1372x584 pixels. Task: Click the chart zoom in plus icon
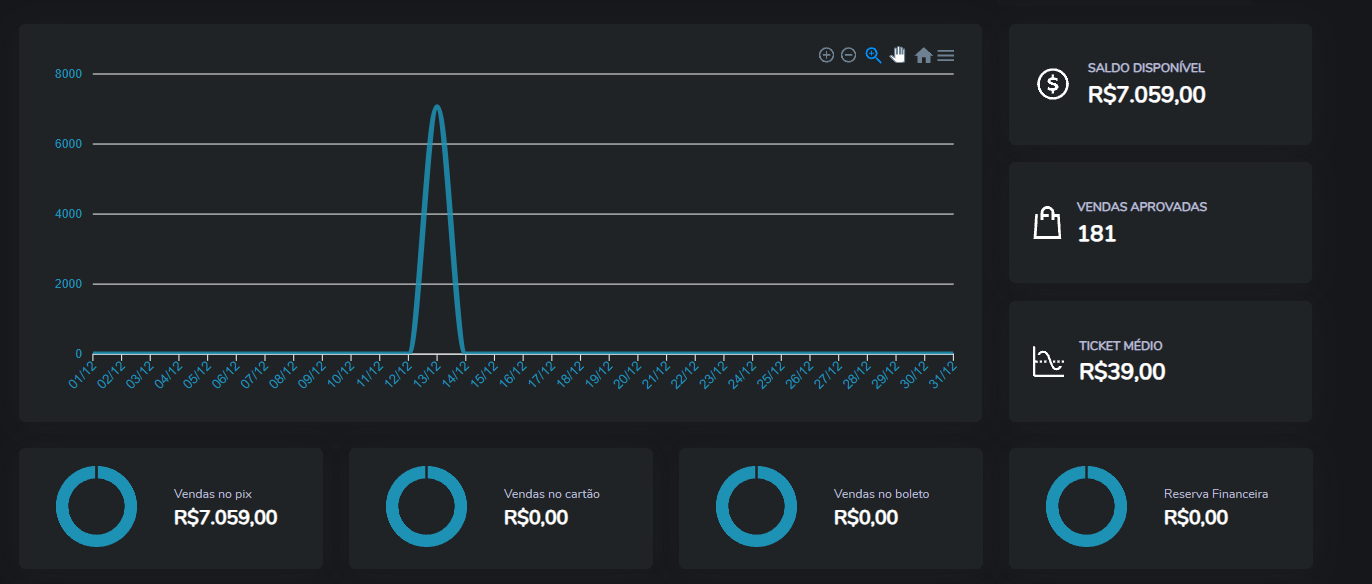826,55
